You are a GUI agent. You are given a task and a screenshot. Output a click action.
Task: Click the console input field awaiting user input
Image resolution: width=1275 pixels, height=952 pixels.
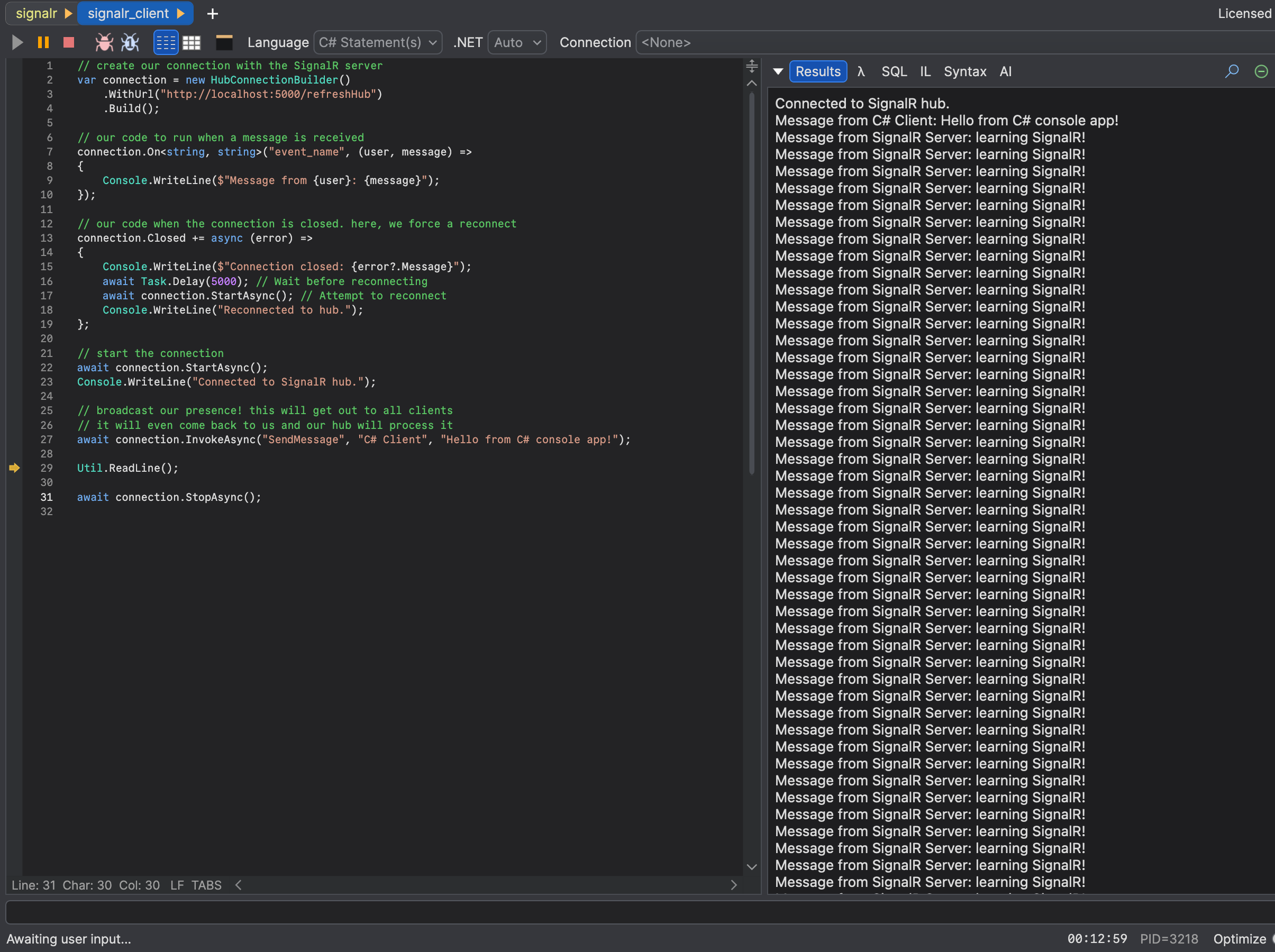pyautogui.click(x=634, y=912)
